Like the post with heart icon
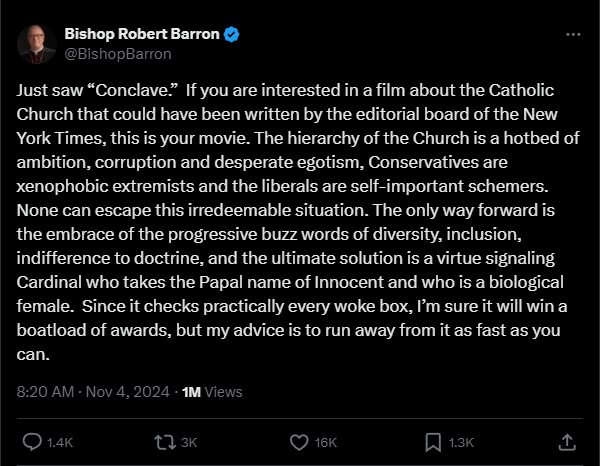 tap(298, 441)
